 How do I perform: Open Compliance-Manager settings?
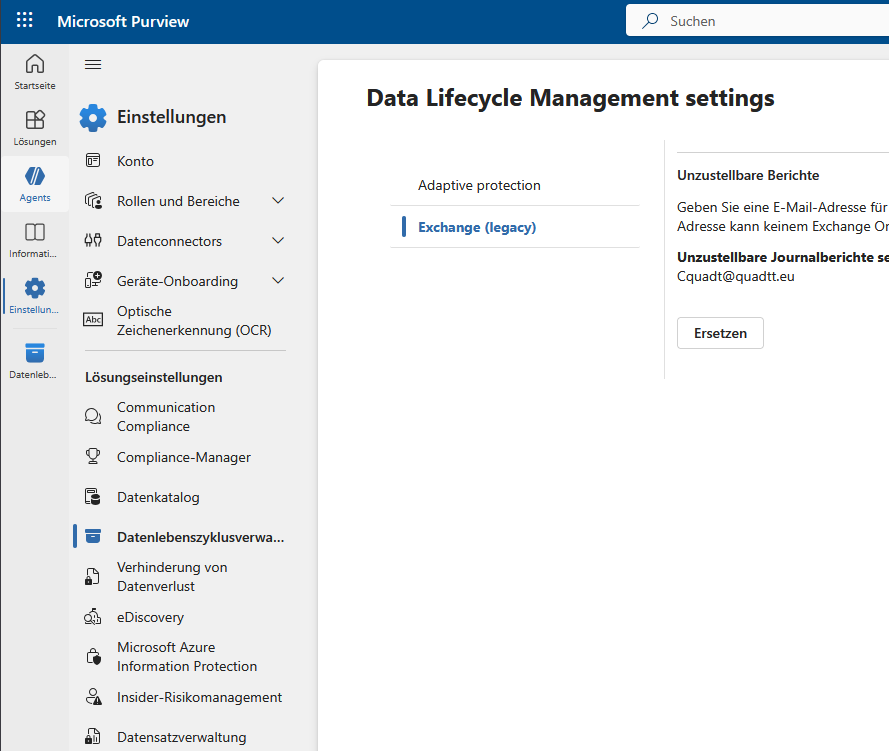click(184, 457)
